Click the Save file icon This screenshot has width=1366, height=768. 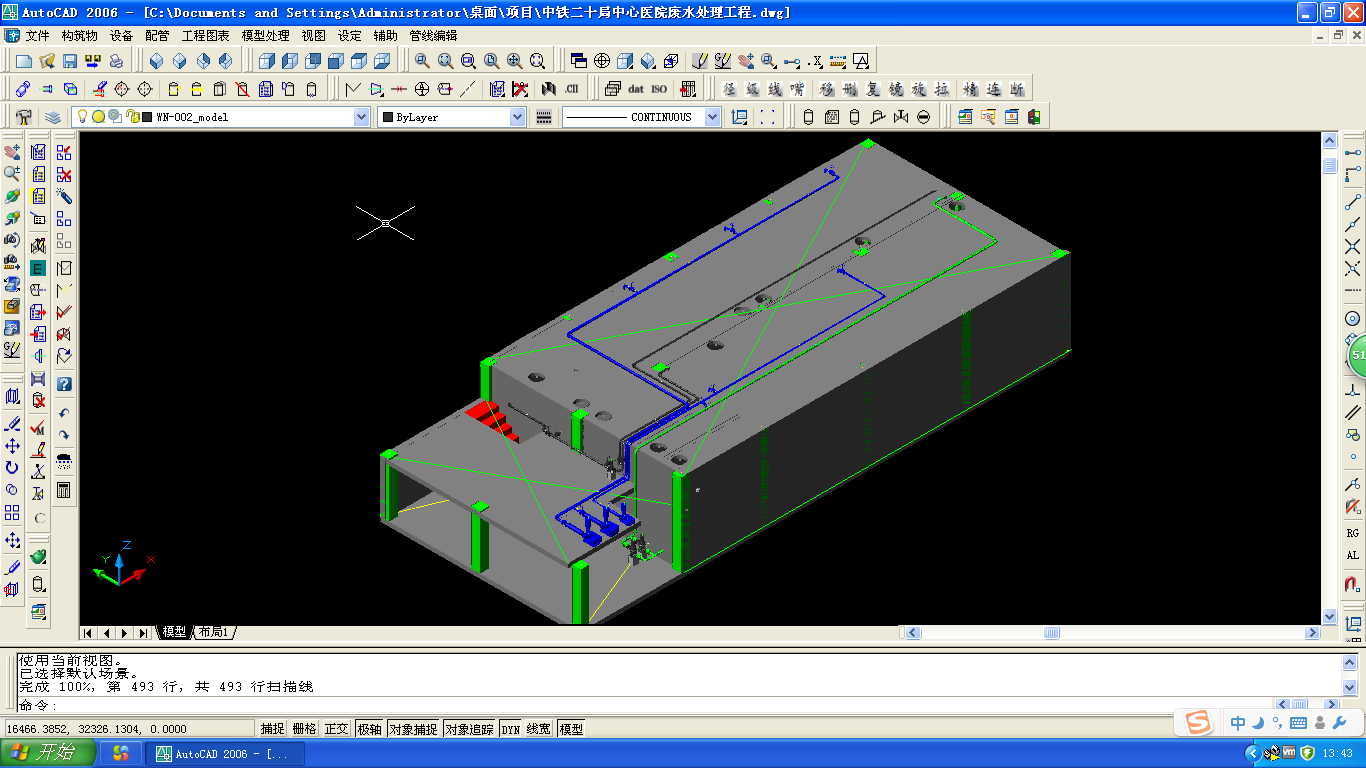[70, 61]
